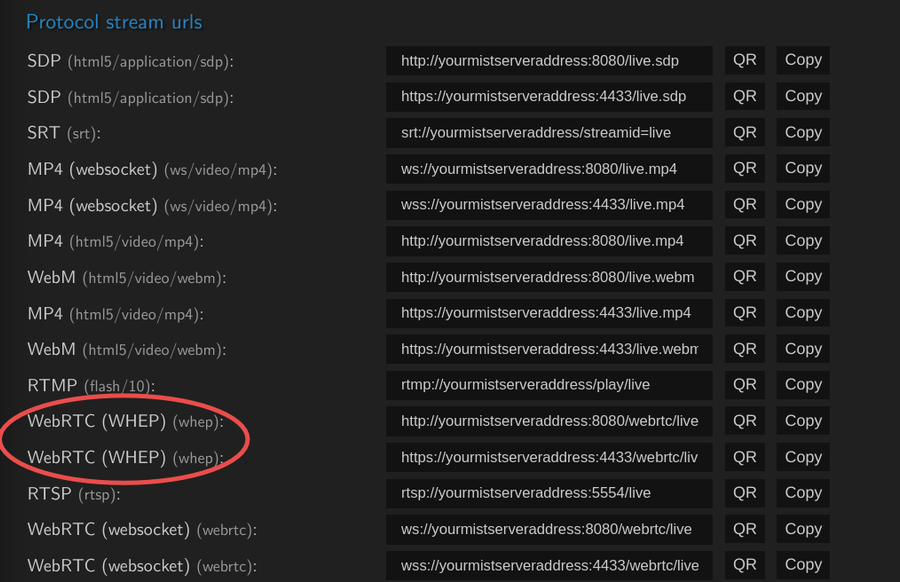Viewport: 900px width, 582px height.
Task: Click the "Protocol stream urls" heading
Action: pyautogui.click(x=114, y=22)
